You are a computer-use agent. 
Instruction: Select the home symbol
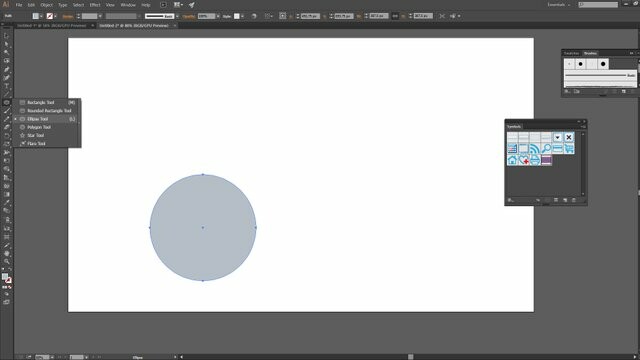pyautogui.click(x=512, y=160)
